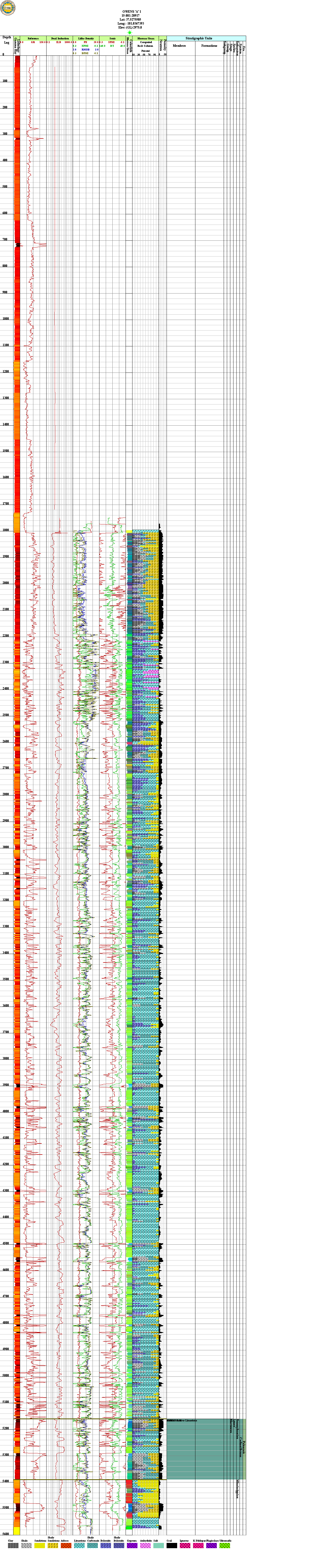312x1568 pixels.
Task: Click the Formations column heading
Action: (x=209, y=46)
